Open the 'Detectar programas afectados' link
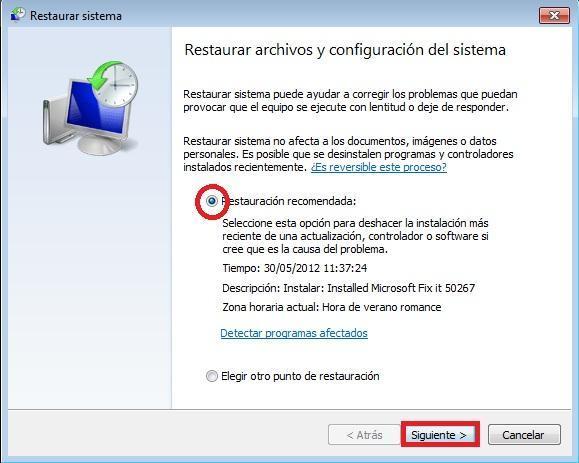Image resolution: width=579 pixels, height=463 pixels. (x=294, y=333)
